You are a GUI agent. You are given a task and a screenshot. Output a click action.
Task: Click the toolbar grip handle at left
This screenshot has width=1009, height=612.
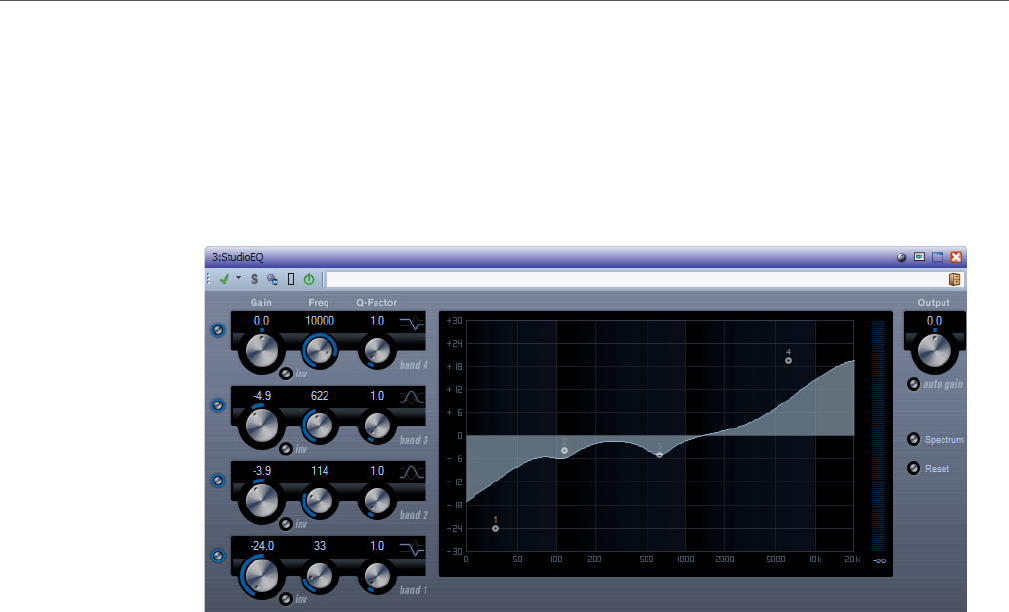tap(208, 279)
